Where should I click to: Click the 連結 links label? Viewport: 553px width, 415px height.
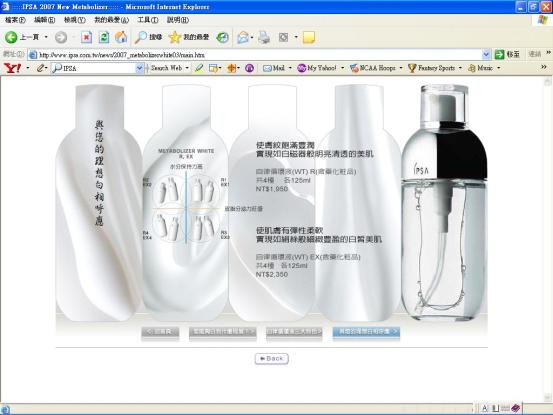click(x=535, y=54)
